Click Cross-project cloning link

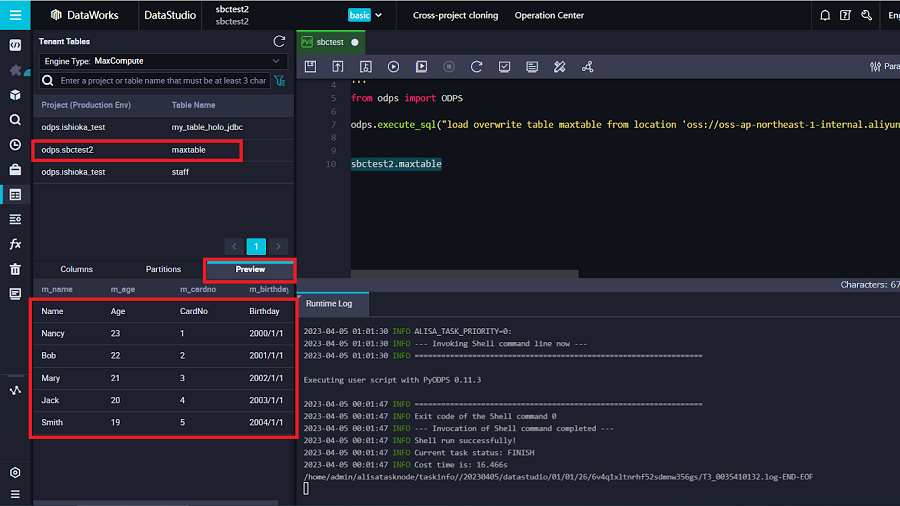456,16
